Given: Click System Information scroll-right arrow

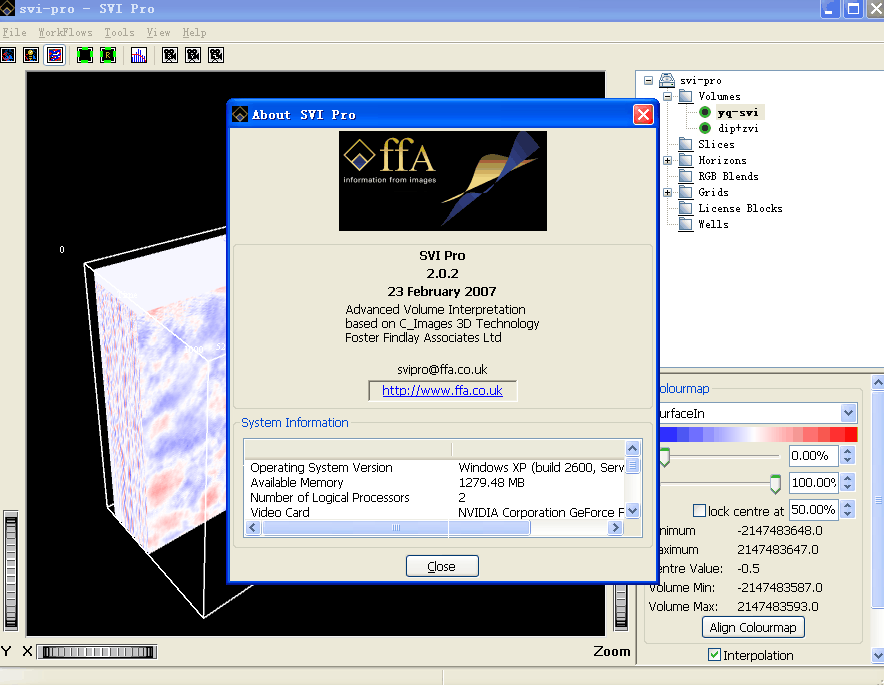Looking at the screenshot, I should pos(616,528).
